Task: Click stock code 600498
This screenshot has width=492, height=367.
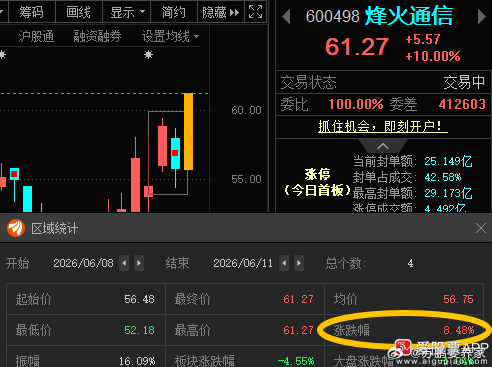Action: (332, 16)
